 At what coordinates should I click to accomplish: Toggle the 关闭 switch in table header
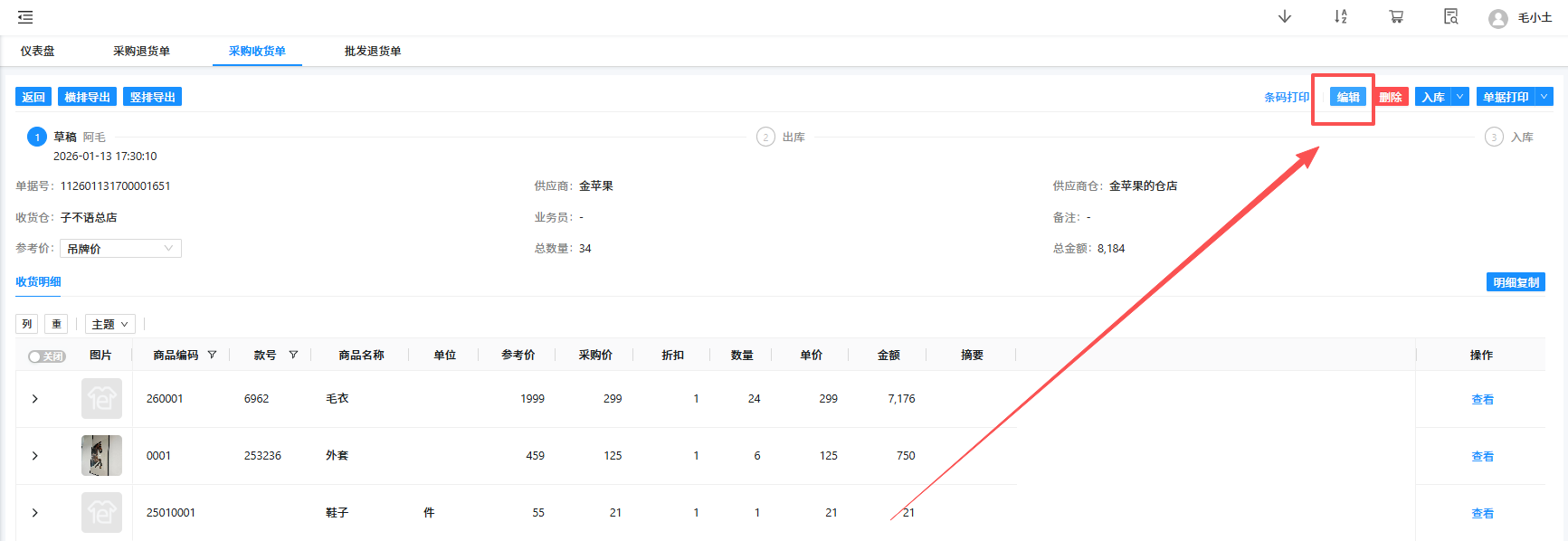click(x=46, y=356)
